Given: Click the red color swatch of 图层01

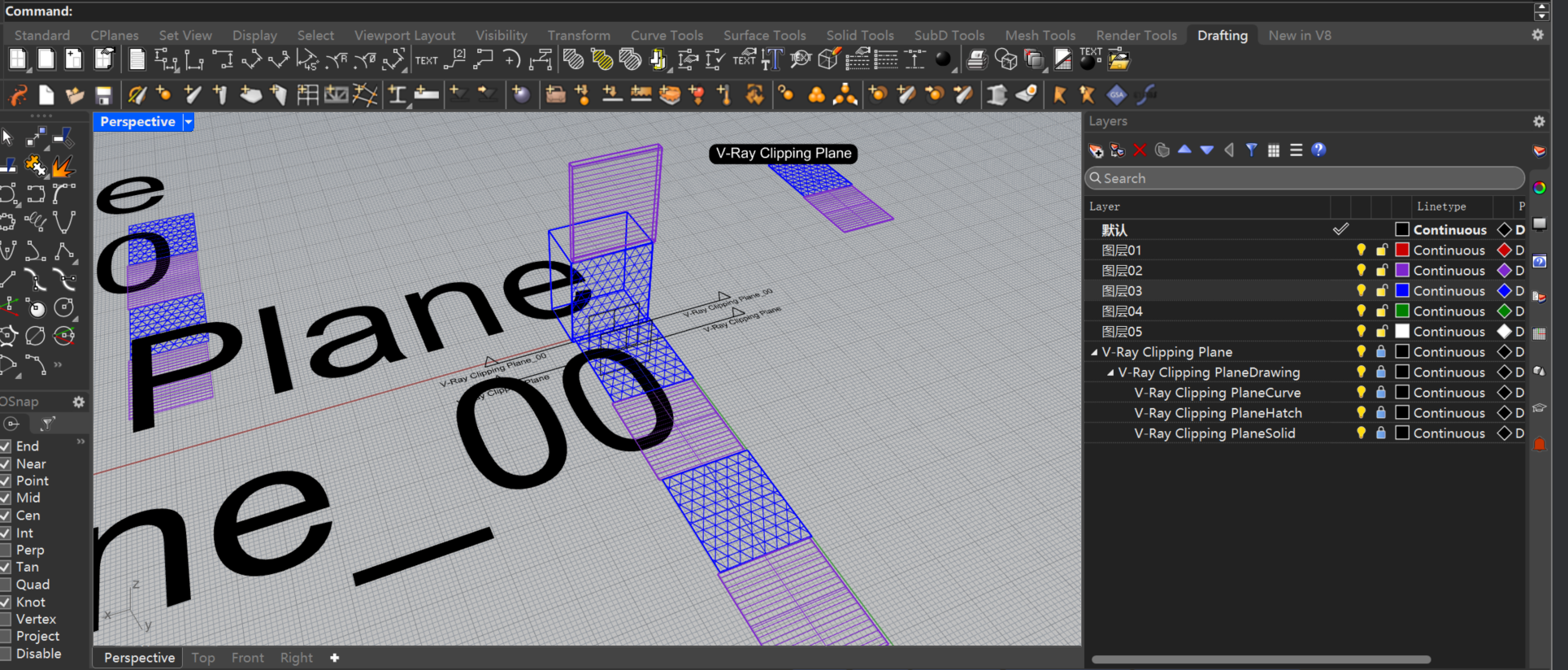Looking at the screenshot, I should click(1402, 250).
